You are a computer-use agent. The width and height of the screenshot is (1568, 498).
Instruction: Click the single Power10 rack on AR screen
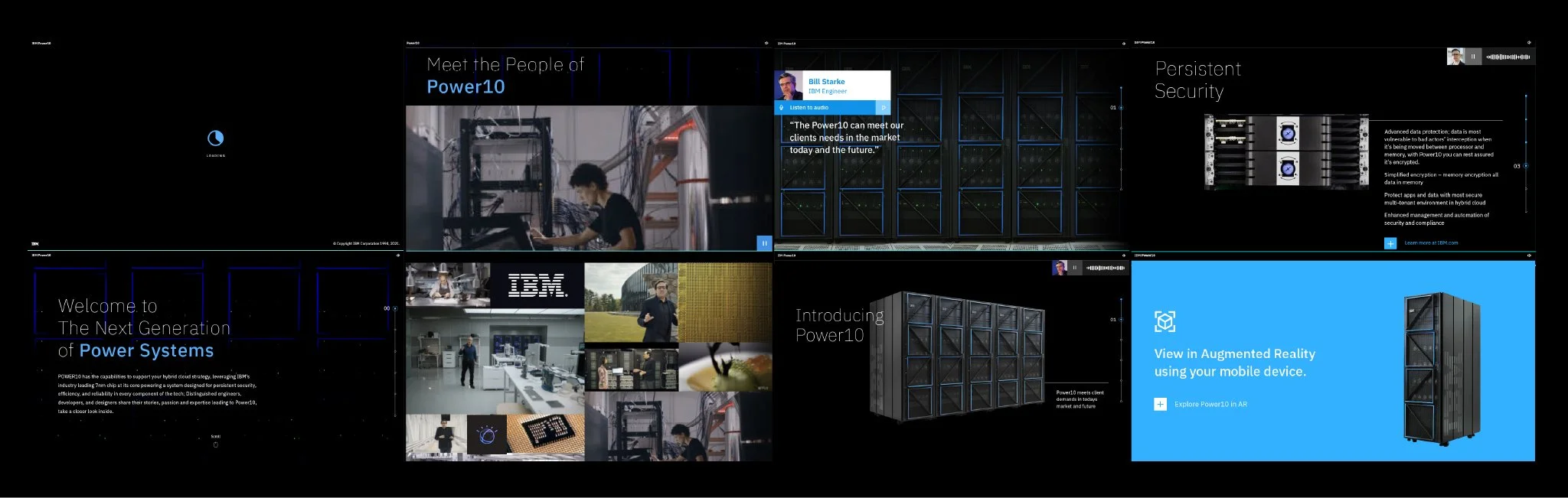coord(1442,369)
